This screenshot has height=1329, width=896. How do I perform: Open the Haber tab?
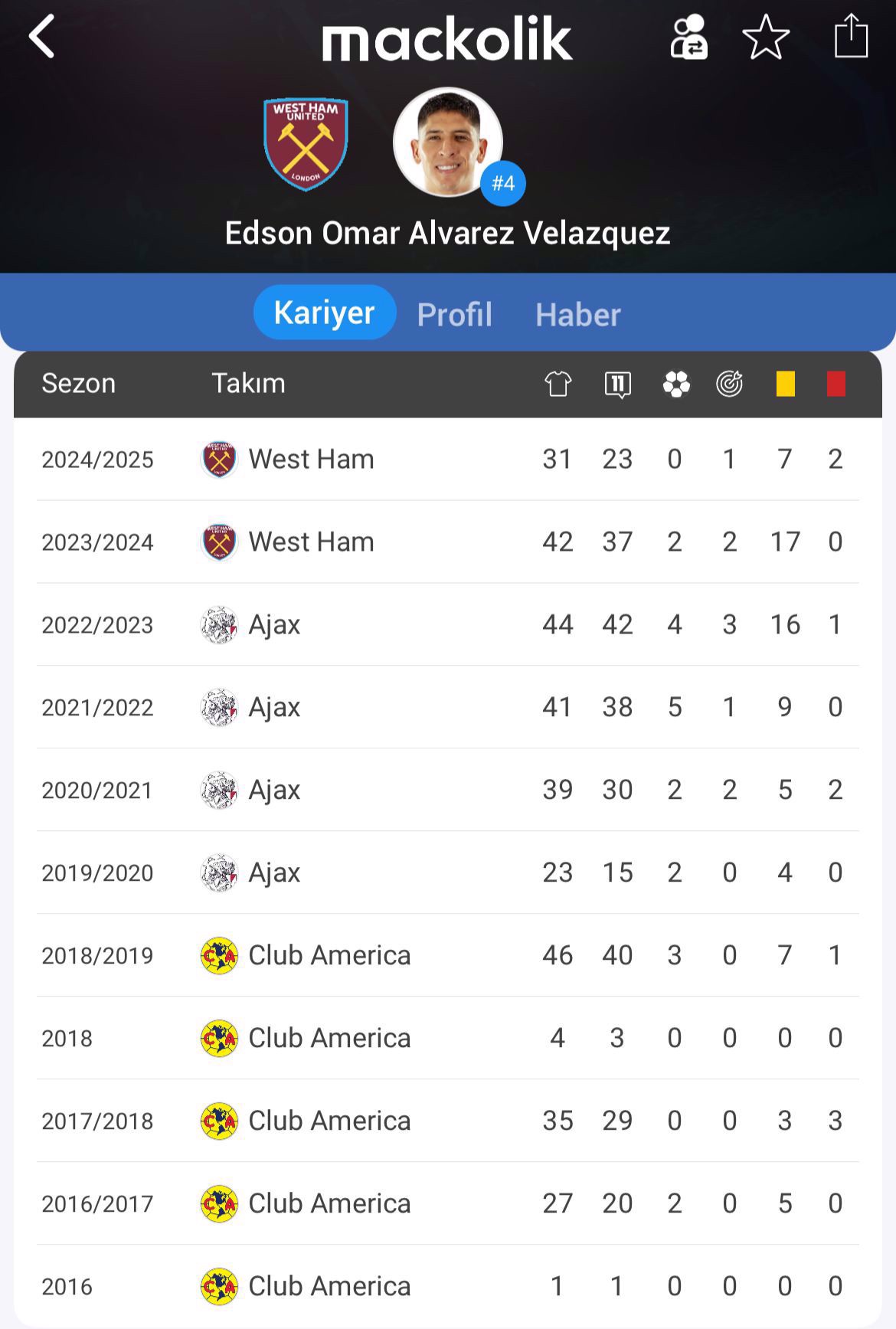pyautogui.click(x=578, y=314)
